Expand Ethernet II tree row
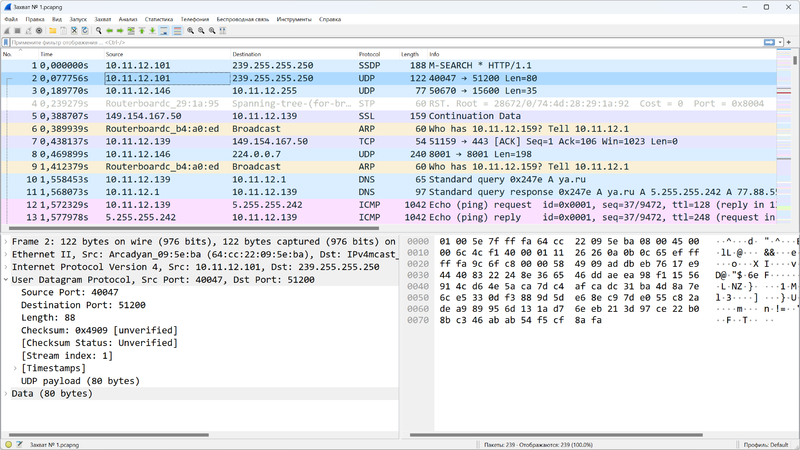Viewport: 800px width, 450px height. [x=6, y=255]
